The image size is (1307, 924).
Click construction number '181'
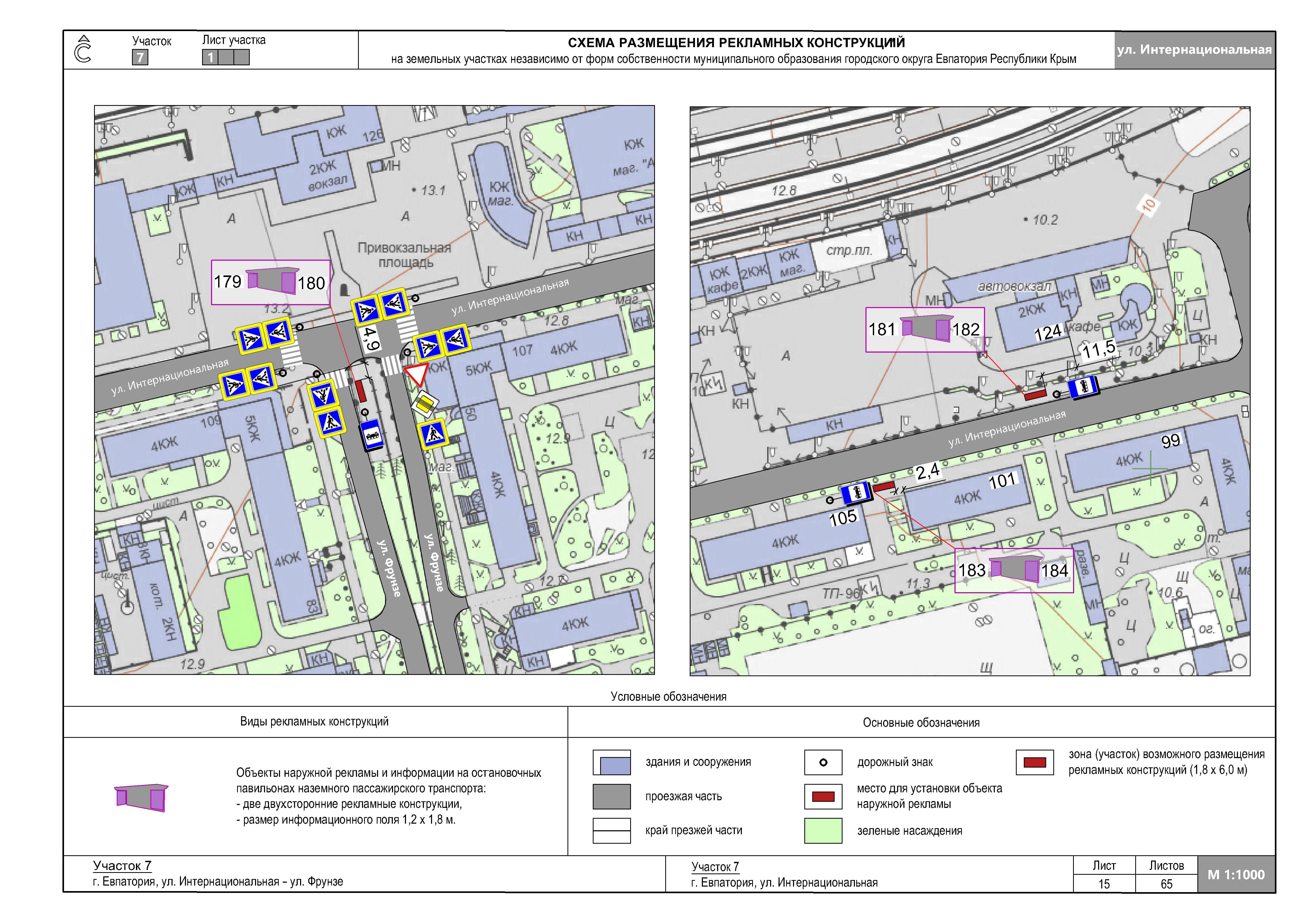882,330
